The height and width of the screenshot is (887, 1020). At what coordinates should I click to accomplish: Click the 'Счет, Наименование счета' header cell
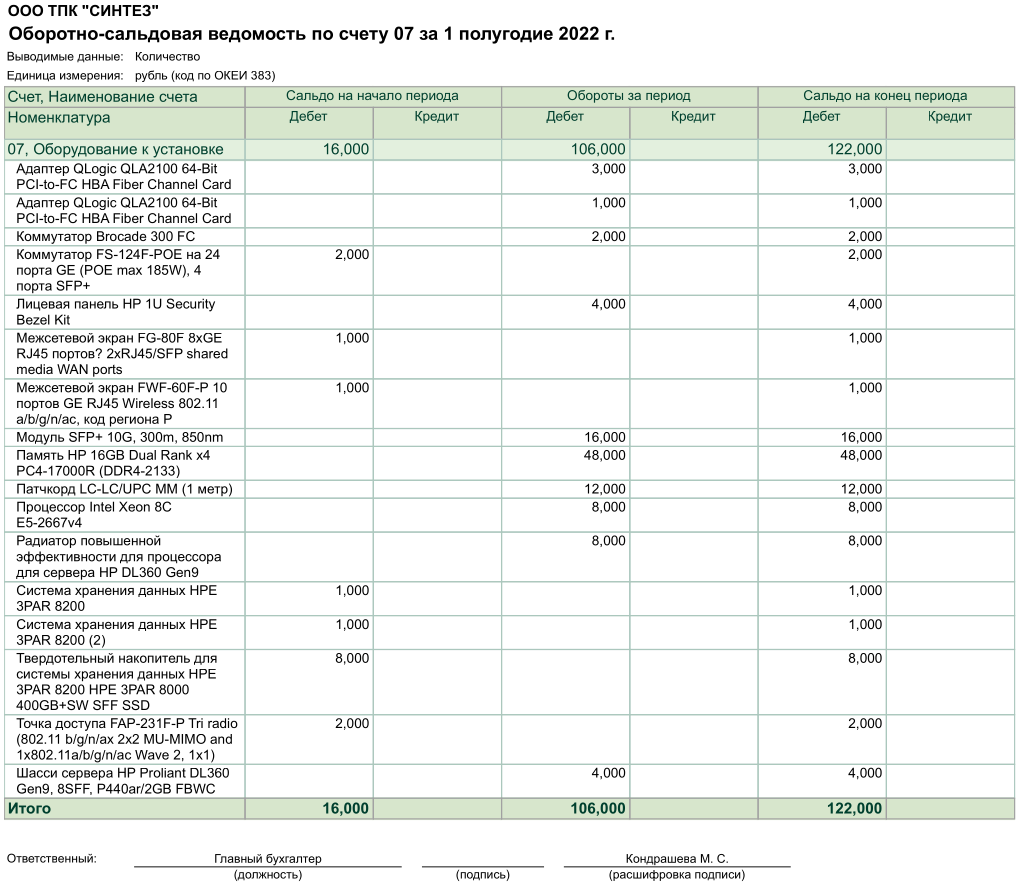point(124,97)
